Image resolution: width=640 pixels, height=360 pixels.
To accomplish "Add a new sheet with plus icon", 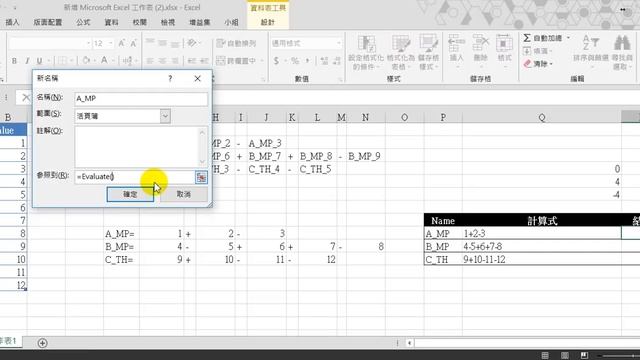I will (42, 343).
